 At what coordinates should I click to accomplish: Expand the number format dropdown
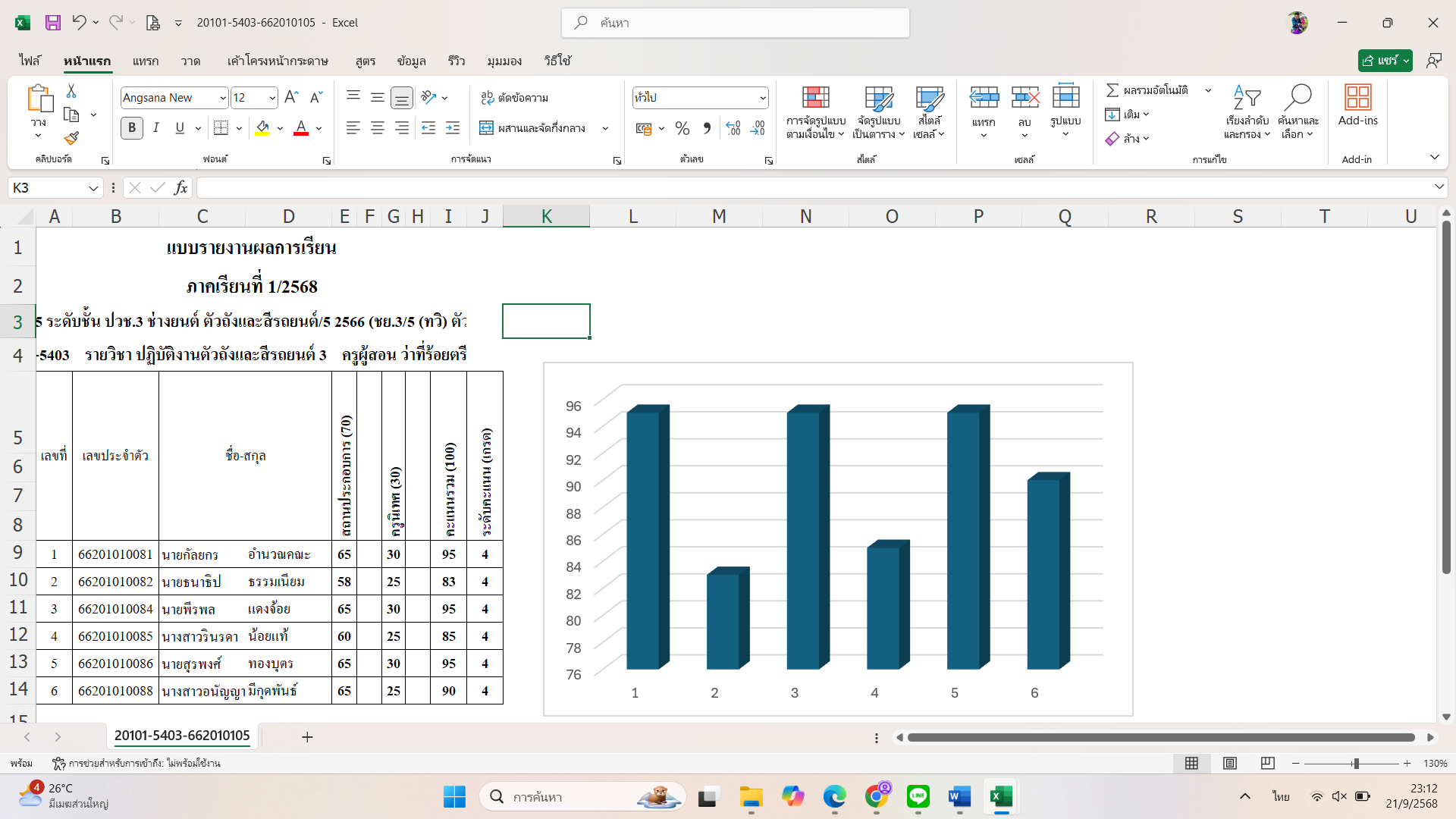coord(762,98)
